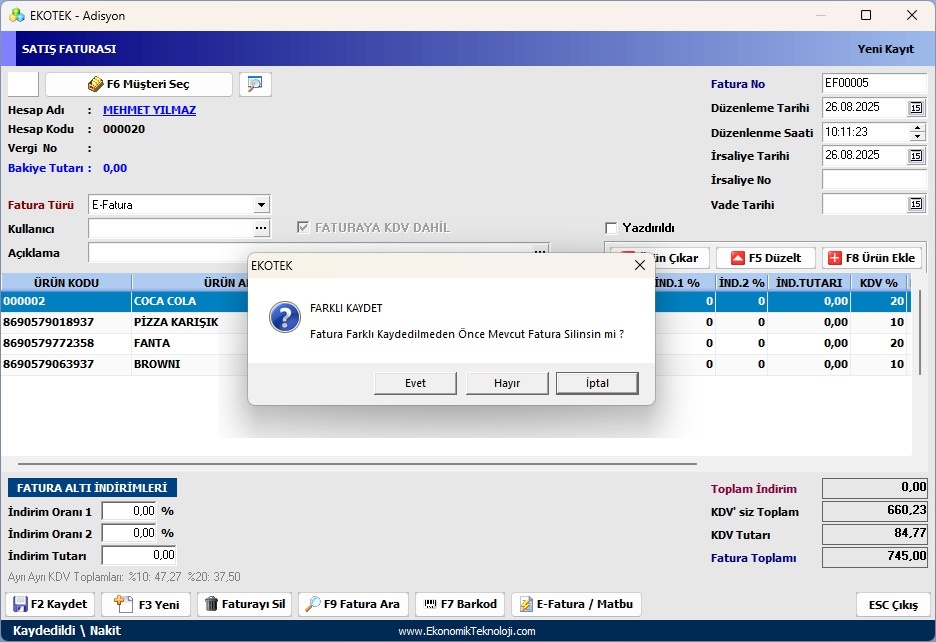Open the Kullanıcı browse ellipsis button
The image size is (936, 642).
261,228
